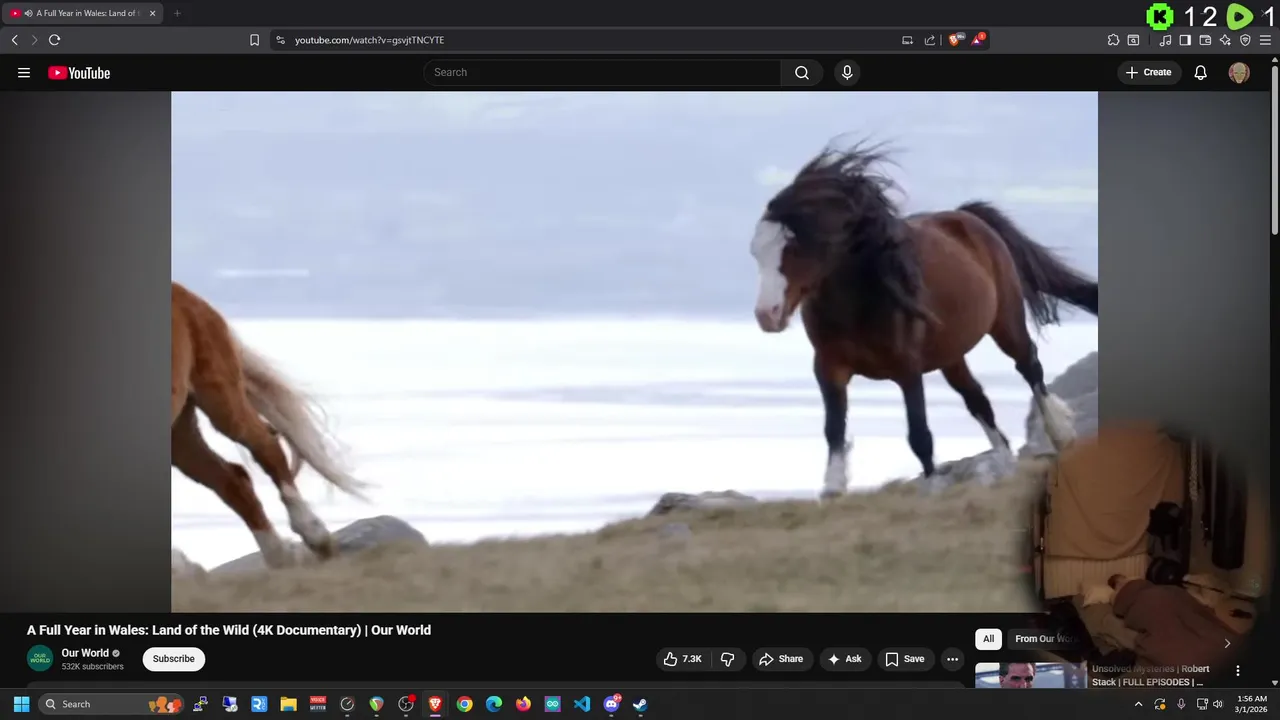Viewport: 1280px width, 720px height.
Task: Open more actions three-dot menu
Action: (953, 659)
